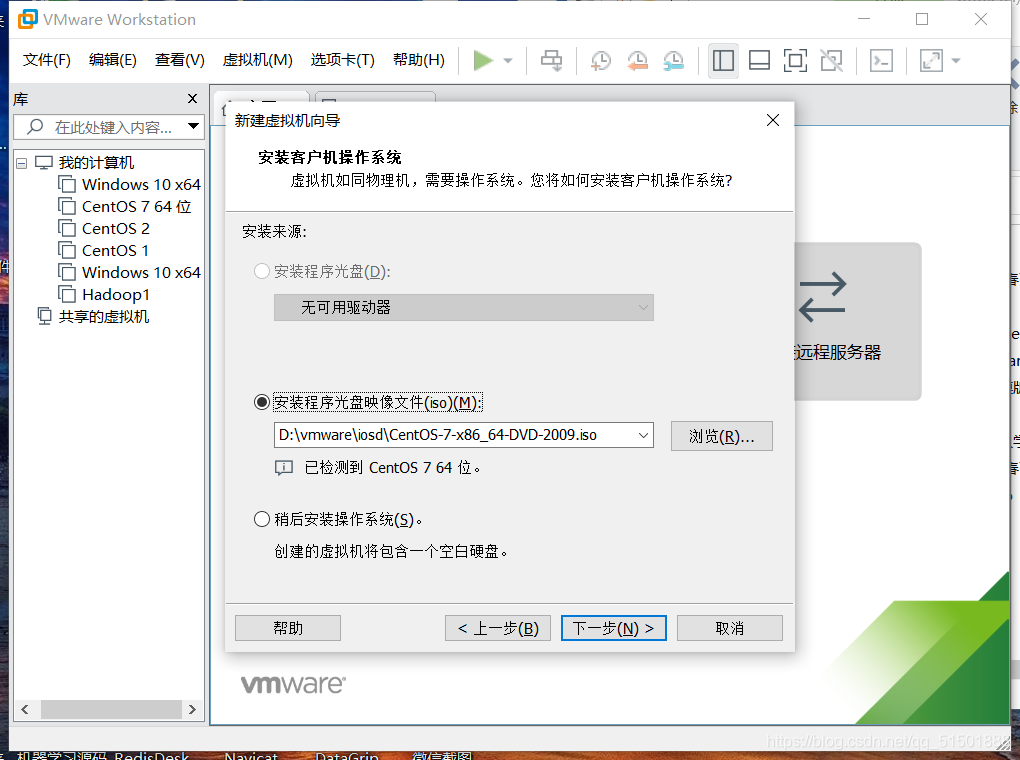
Task: Click the VMware Workstation logo icon
Action: coord(27,19)
